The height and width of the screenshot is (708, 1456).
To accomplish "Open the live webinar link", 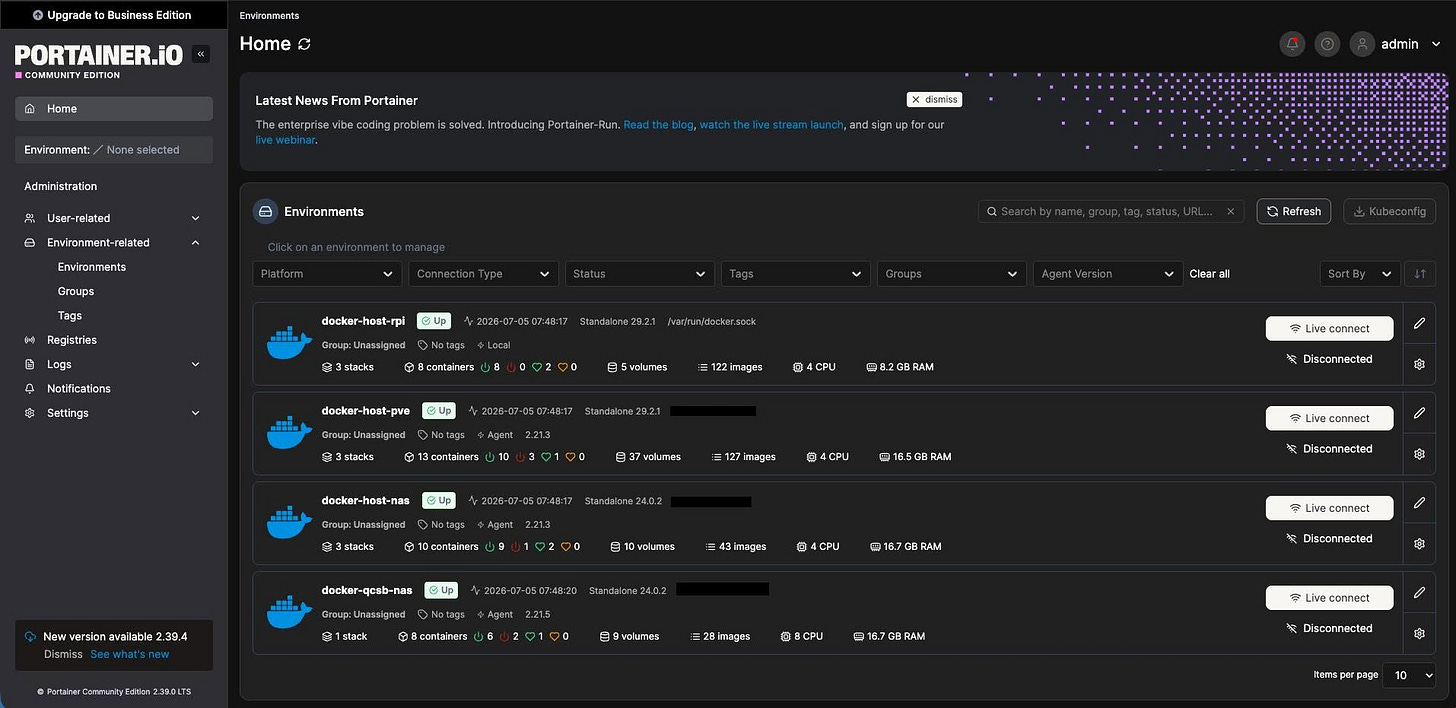I will pos(286,141).
